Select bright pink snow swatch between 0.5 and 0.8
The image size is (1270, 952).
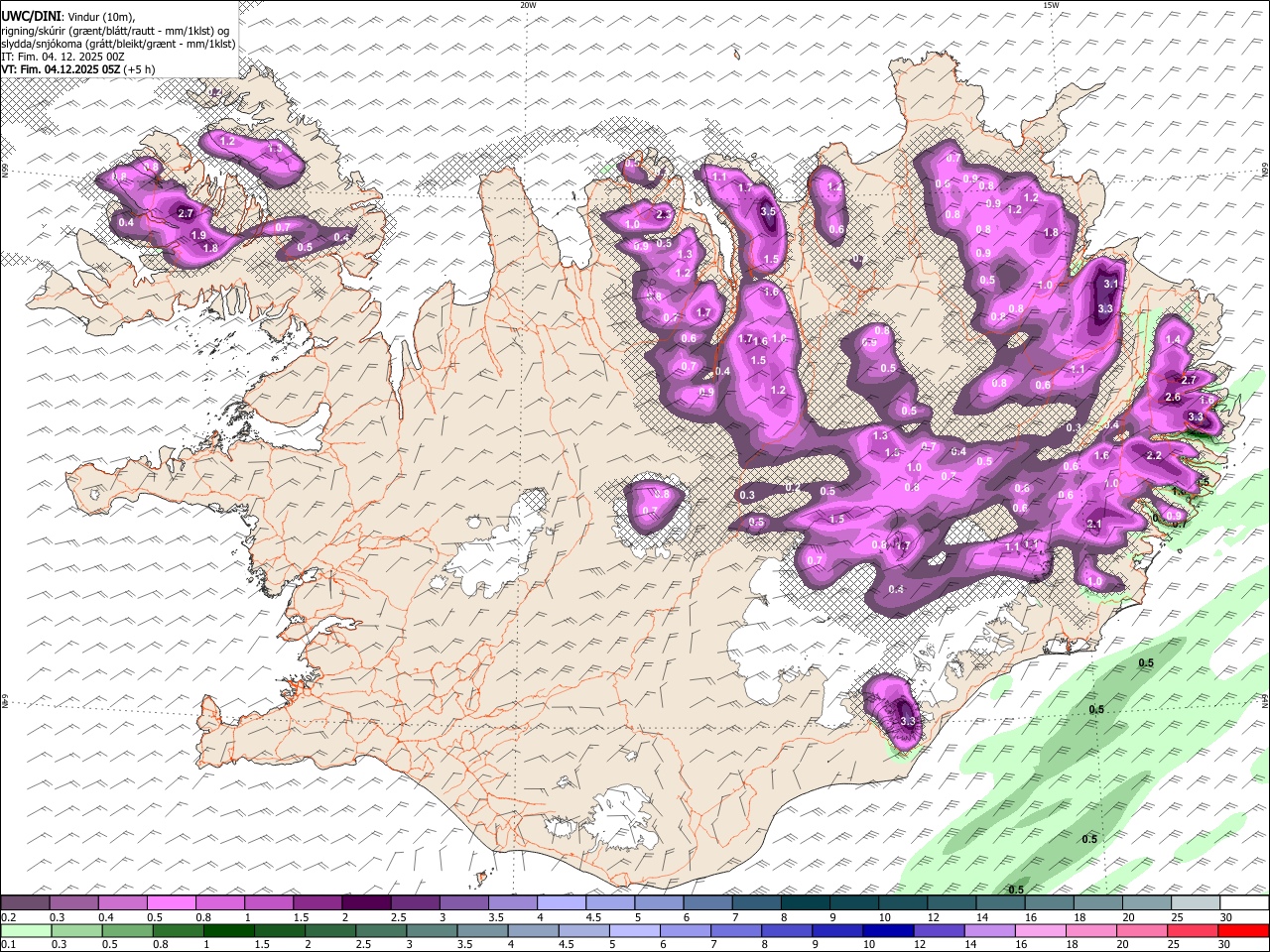pyautogui.click(x=172, y=902)
